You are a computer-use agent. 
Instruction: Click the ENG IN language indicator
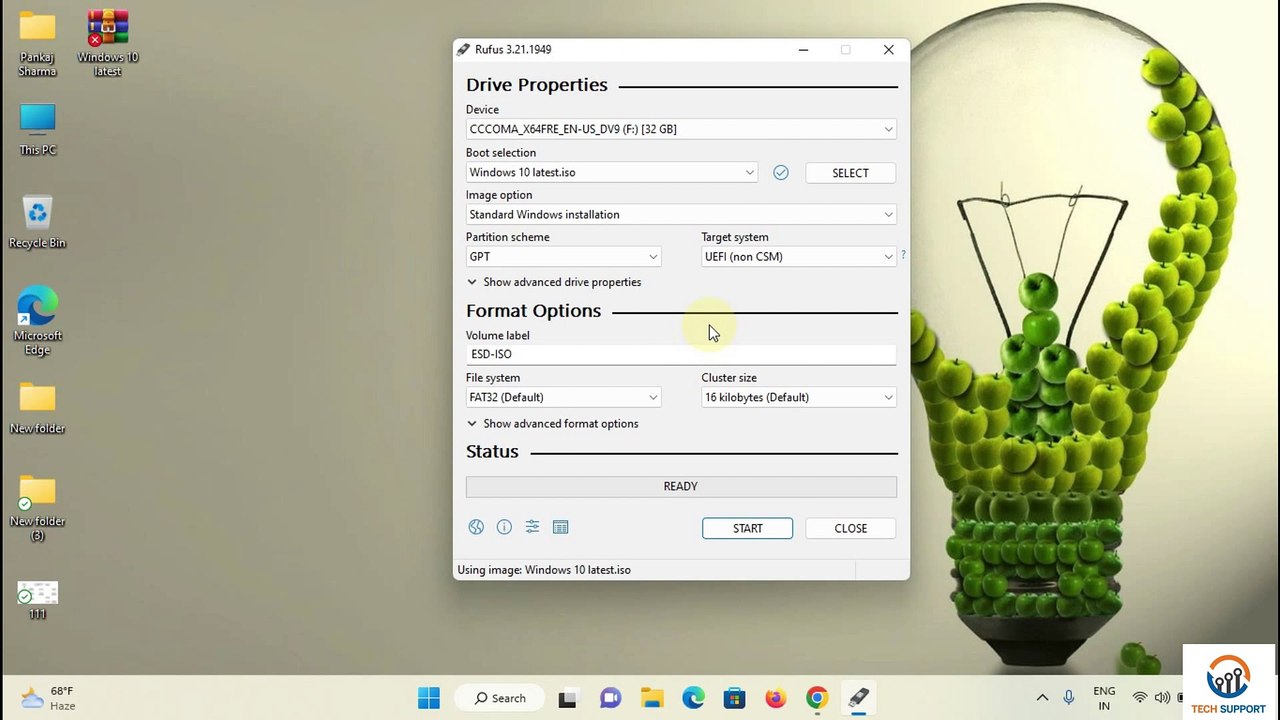click(x=1104, y=698)
